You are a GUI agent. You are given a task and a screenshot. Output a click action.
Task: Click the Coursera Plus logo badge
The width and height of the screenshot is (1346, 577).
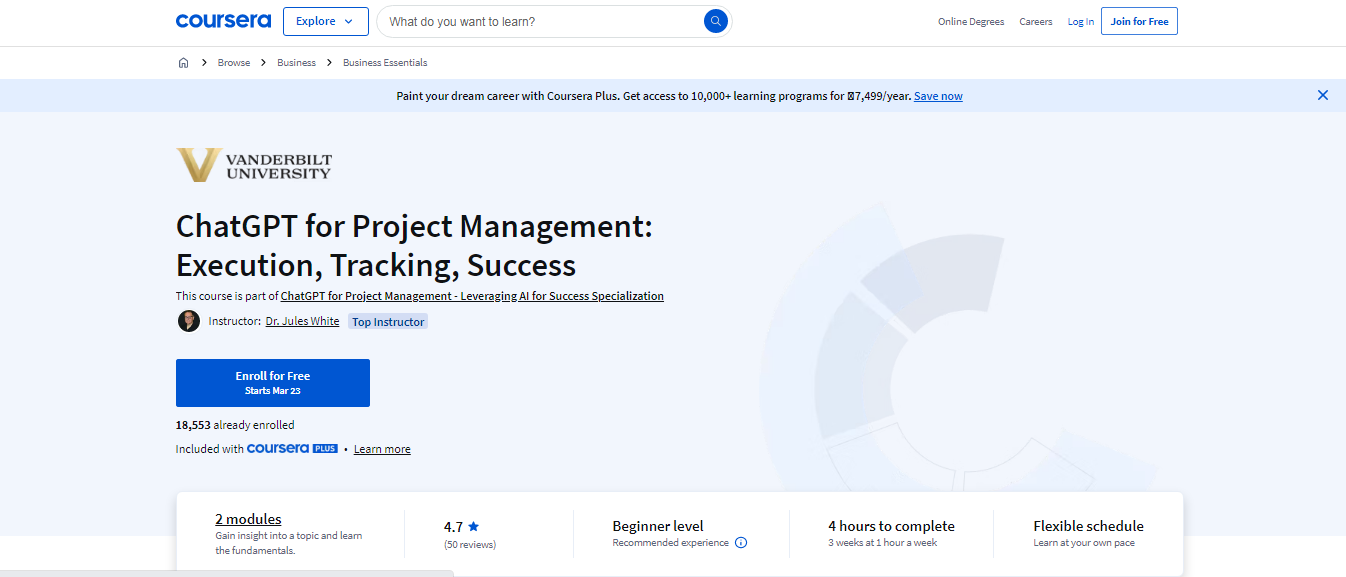click(x=292, y=449)
